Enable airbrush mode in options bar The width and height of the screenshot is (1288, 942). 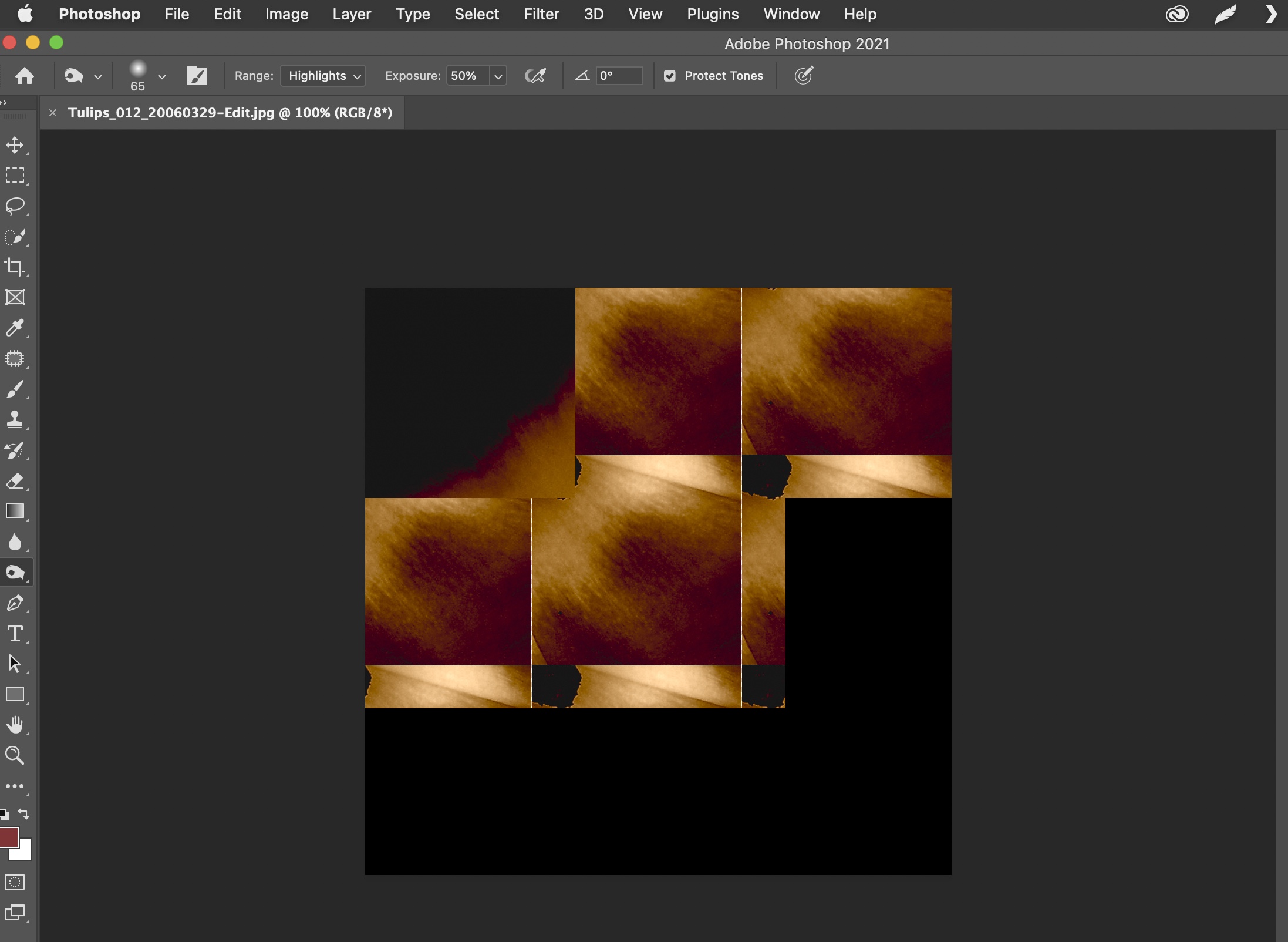[x=535, y=76]
